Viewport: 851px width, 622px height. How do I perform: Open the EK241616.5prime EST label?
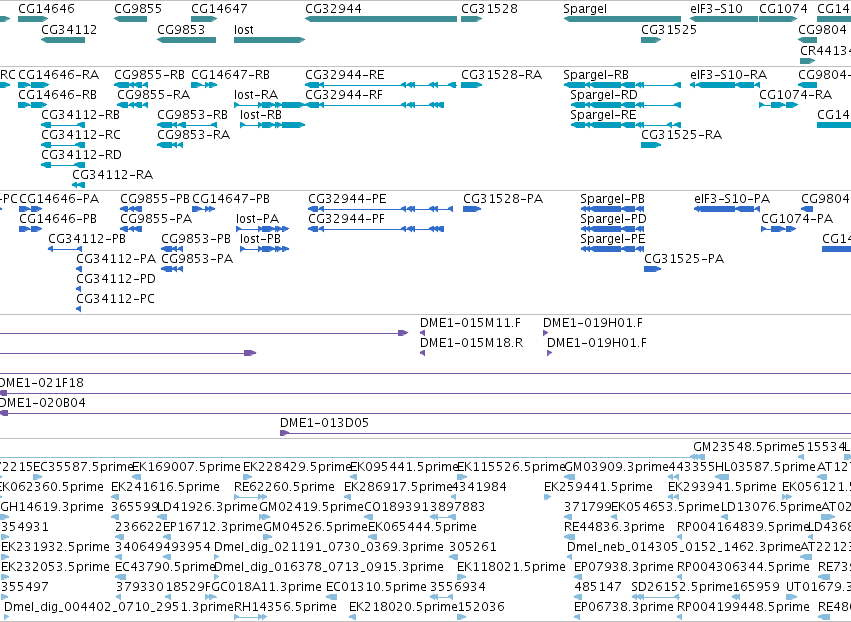pos(166,487)
